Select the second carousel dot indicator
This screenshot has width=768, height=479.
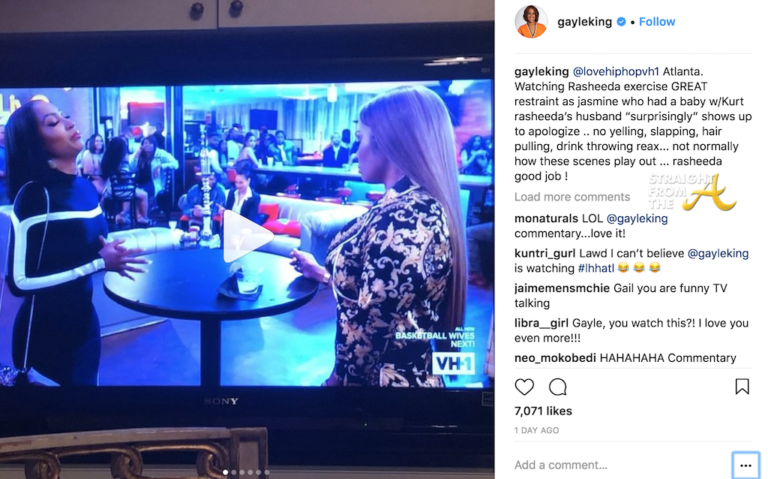[x=234, y=473]
